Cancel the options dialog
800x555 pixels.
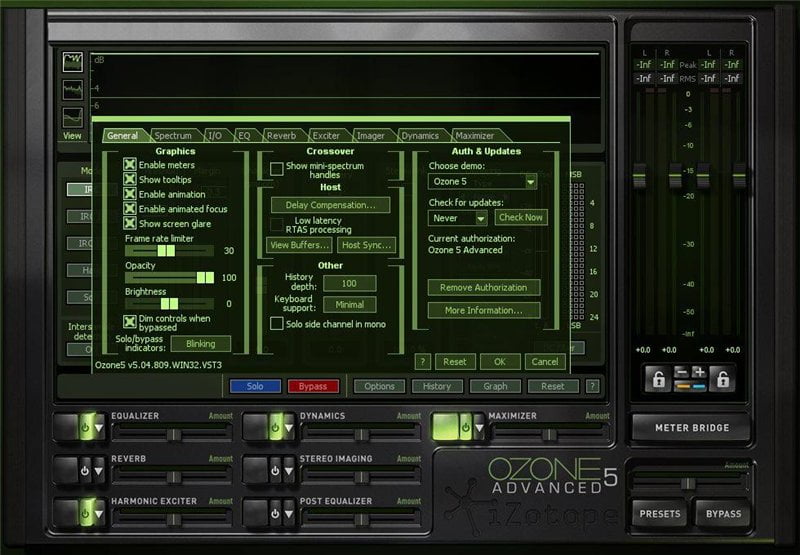coord(545,362)
